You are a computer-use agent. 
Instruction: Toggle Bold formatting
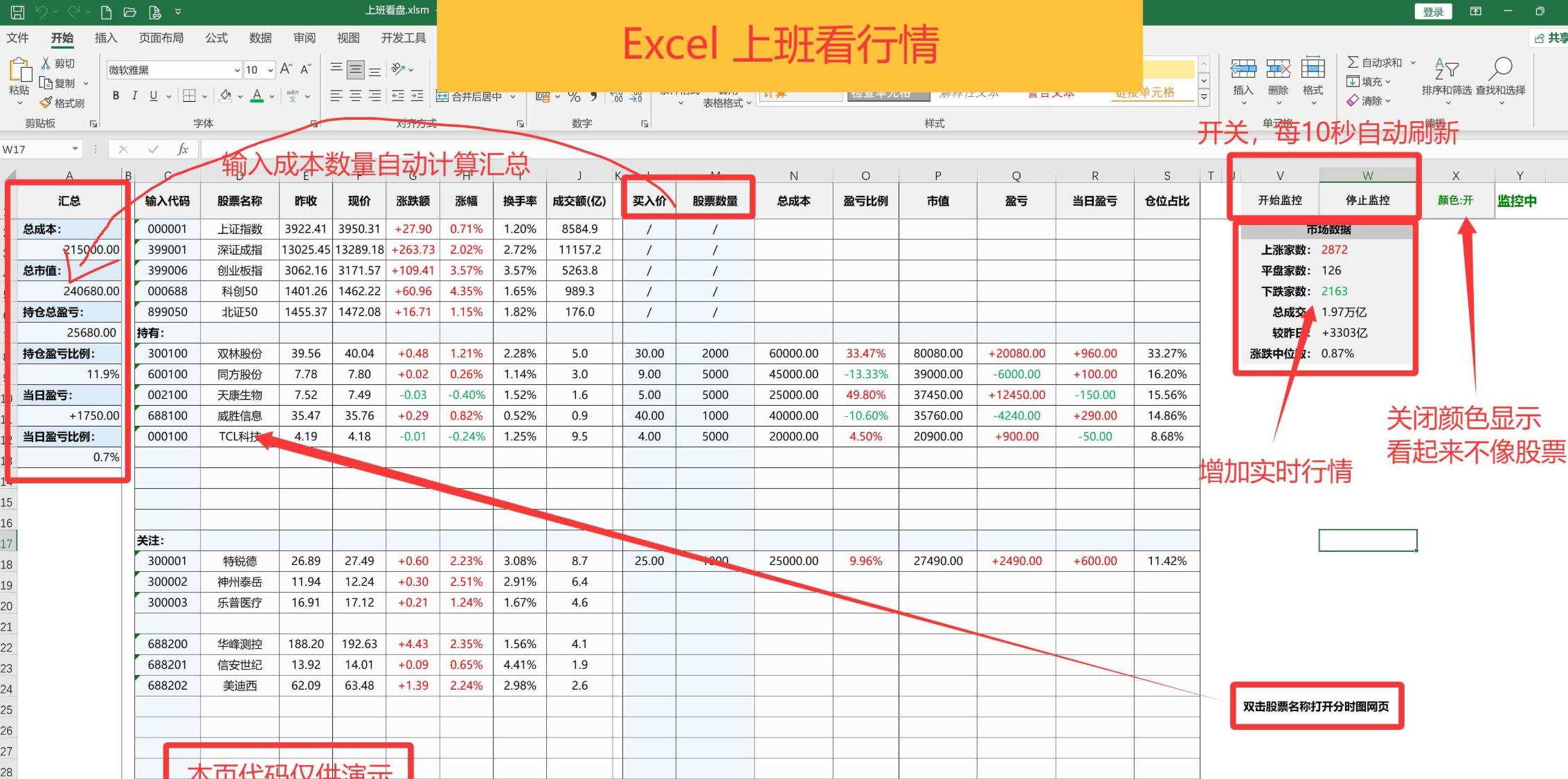click(x=116, y=96)
